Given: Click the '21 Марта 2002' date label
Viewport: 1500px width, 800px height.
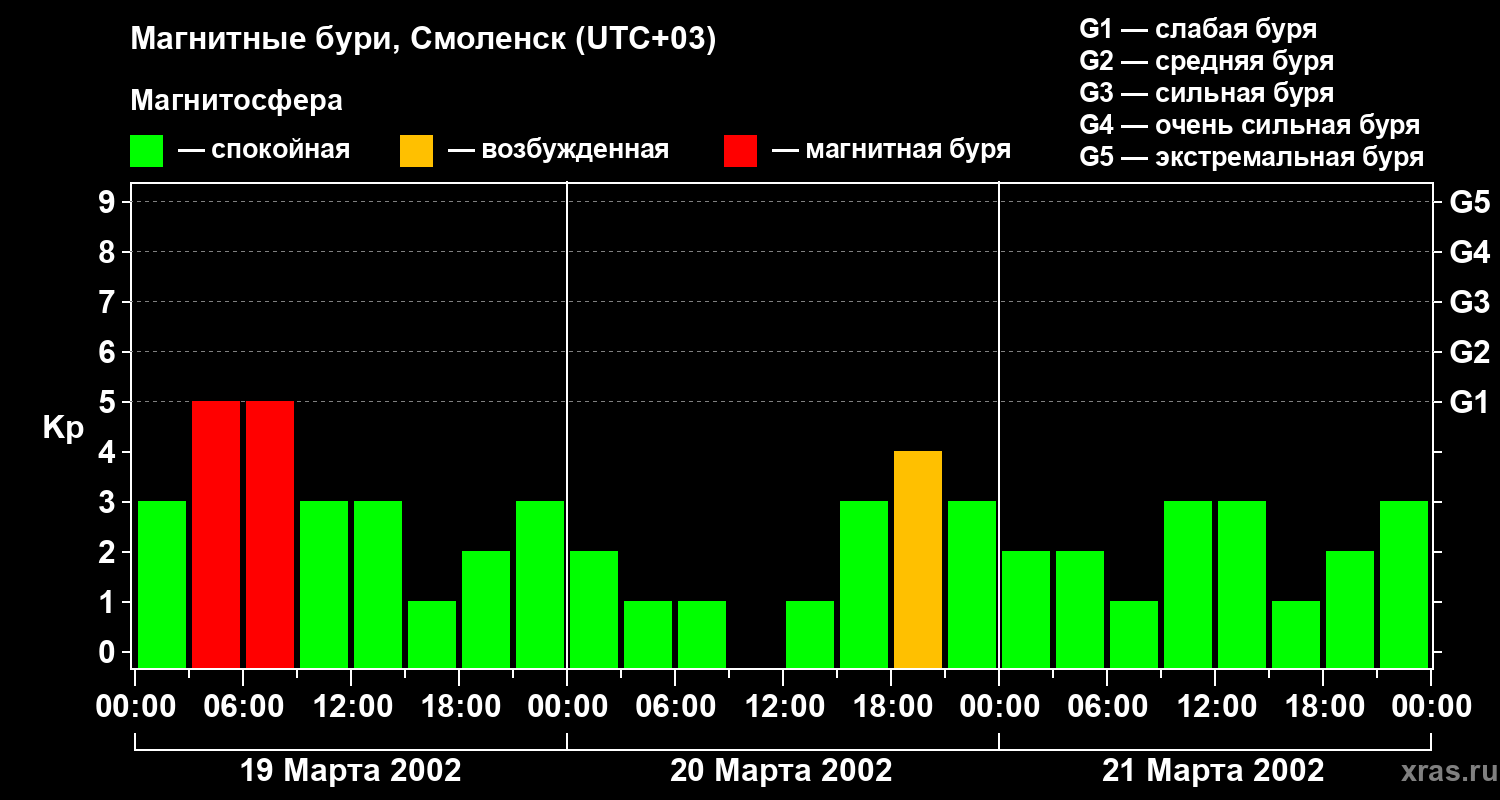Looking at the screenshot, I should [1213, 771].
